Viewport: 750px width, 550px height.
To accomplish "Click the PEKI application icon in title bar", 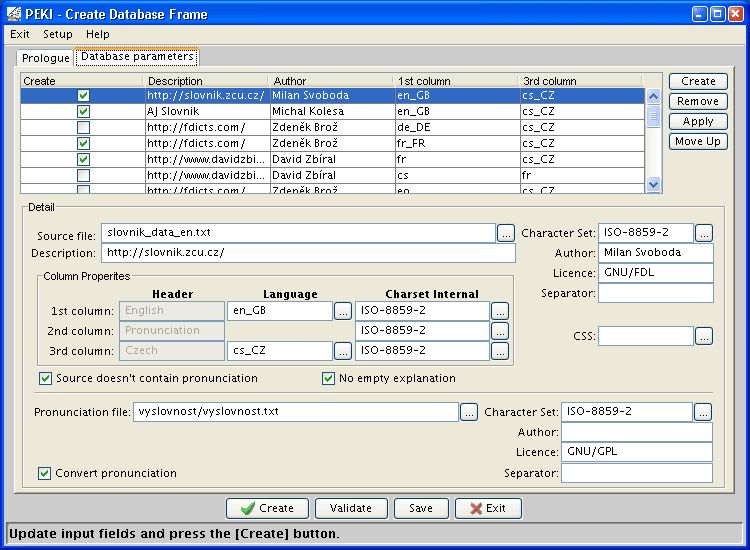I will tap(13, 14).
